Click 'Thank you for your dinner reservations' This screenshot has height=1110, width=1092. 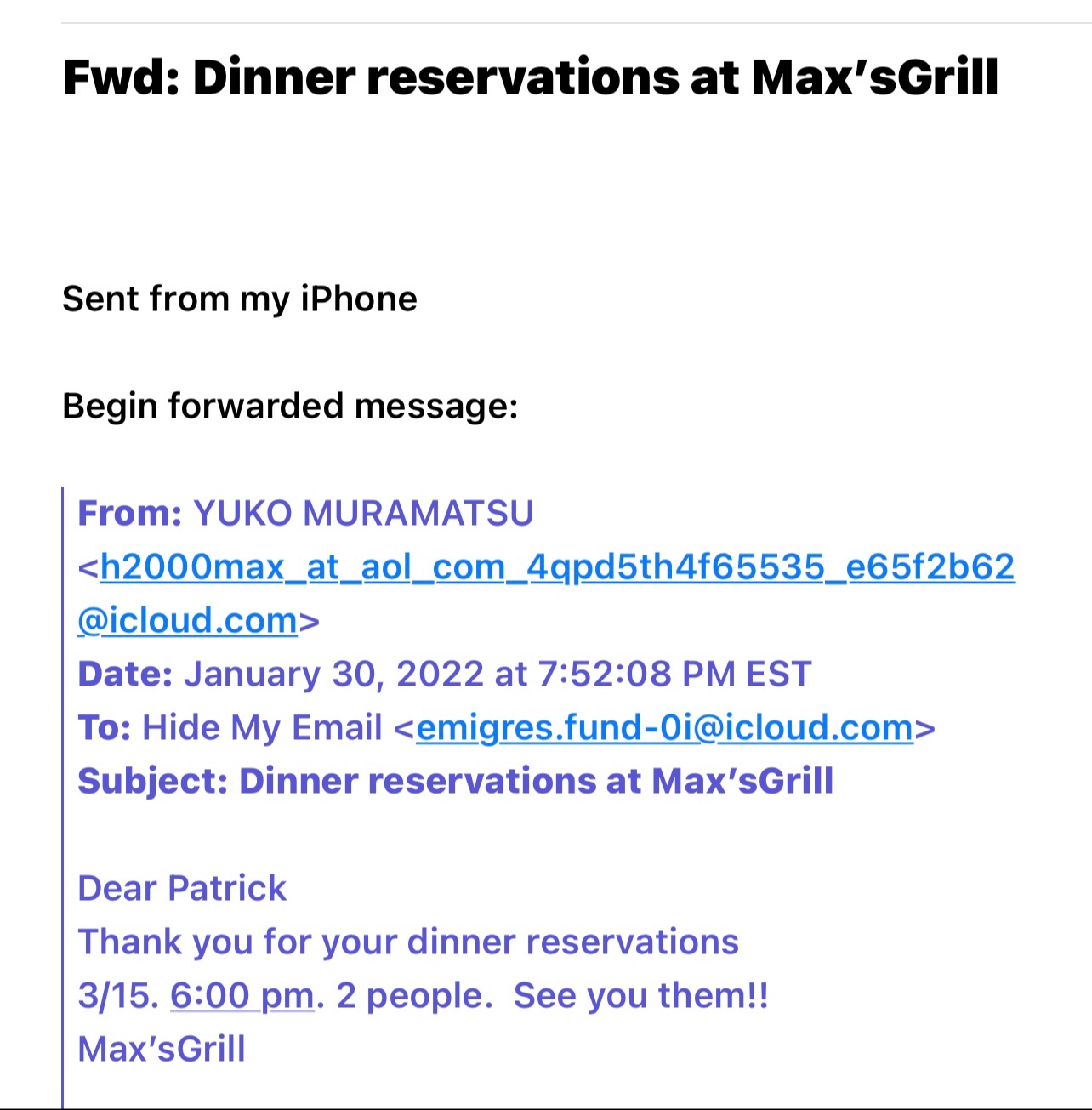[408, 942]
